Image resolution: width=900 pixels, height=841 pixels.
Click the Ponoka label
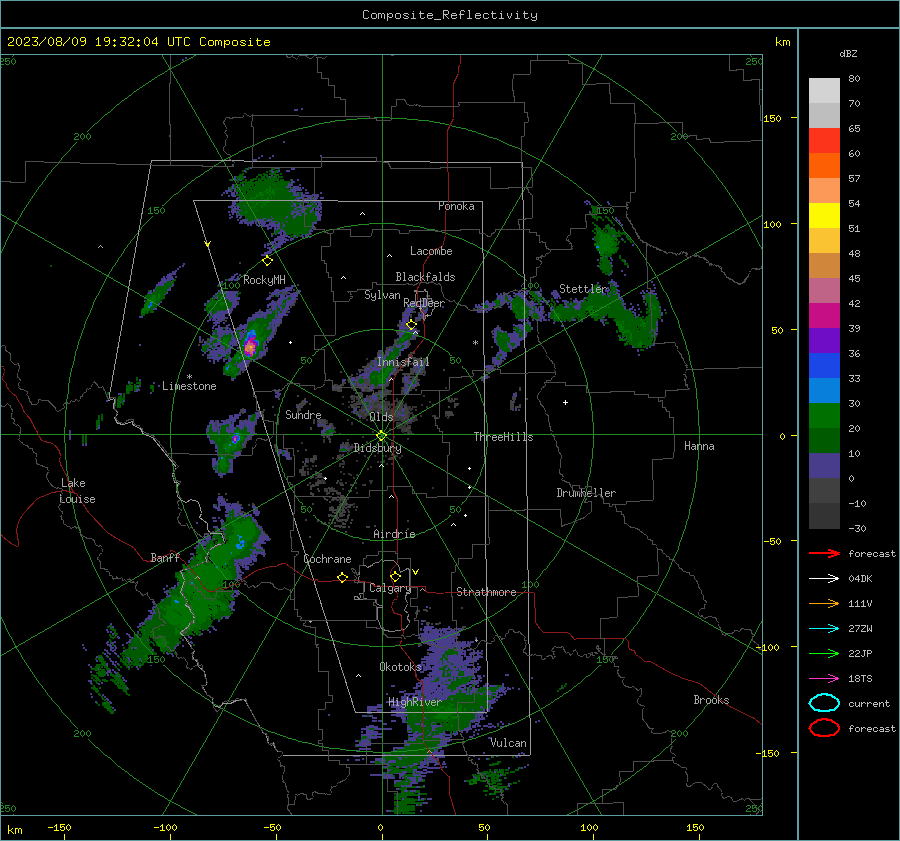(x=456, y=206)
